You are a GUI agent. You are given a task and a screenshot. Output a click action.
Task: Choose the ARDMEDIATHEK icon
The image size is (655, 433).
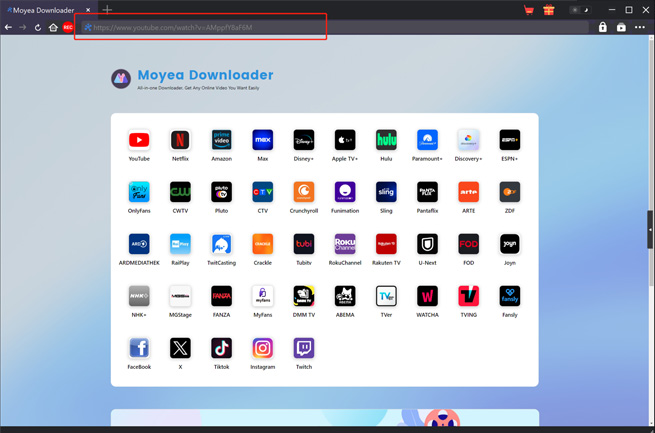click(x=139, y=244)
